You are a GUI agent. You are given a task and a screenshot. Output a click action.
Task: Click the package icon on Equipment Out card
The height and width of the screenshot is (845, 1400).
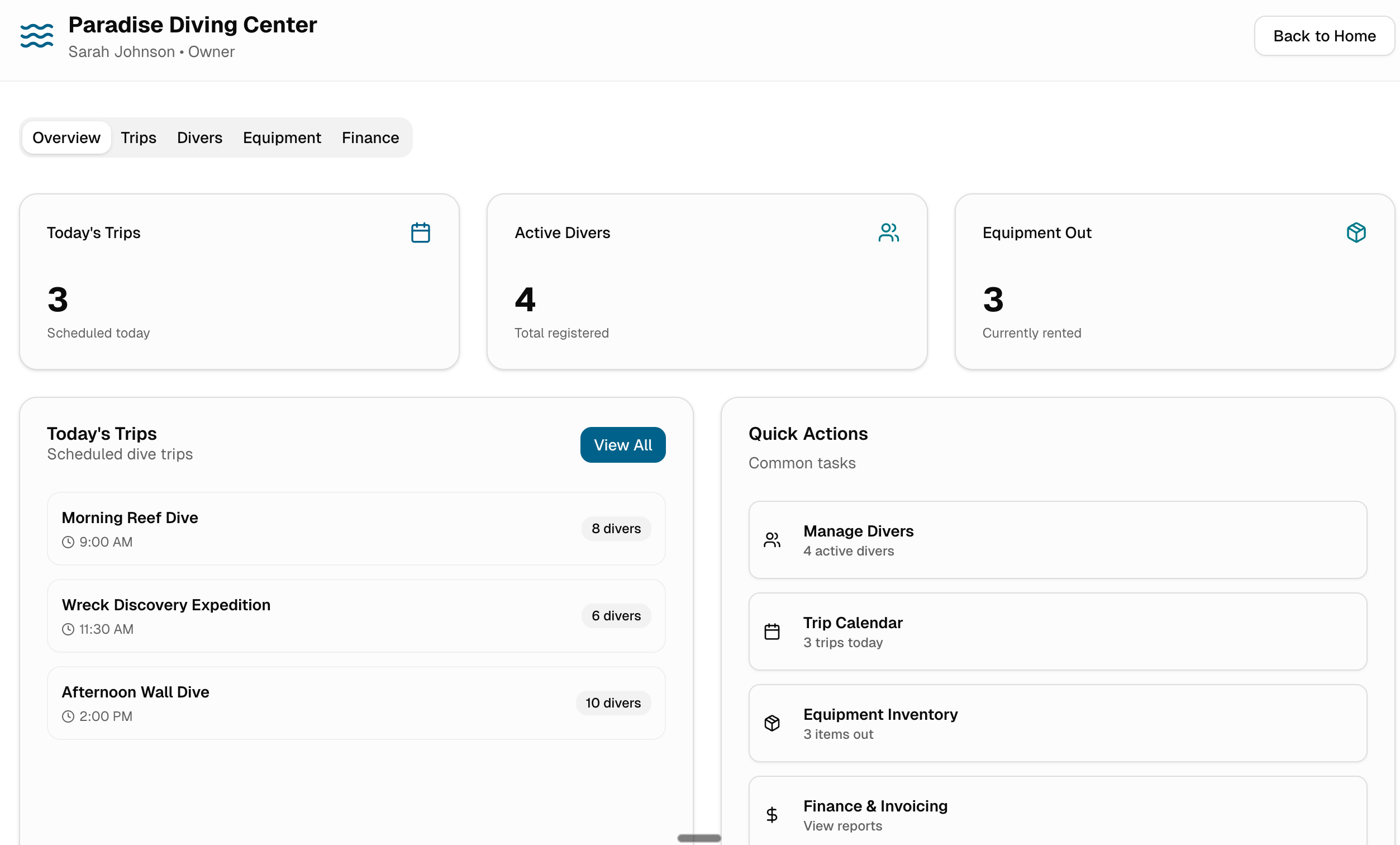click(x=1356, y=232)
